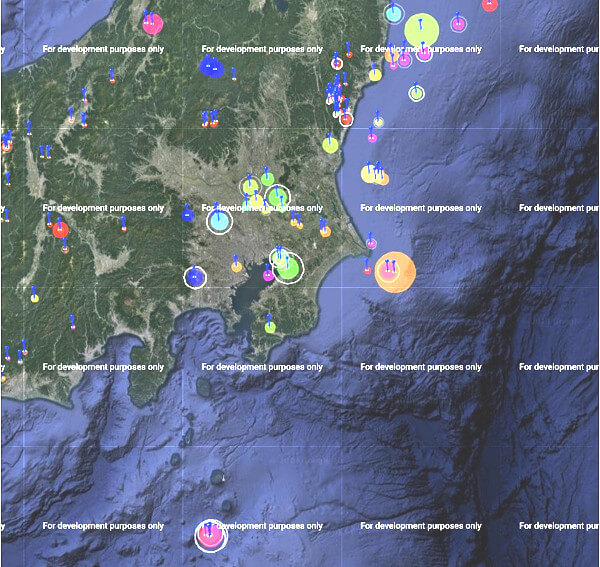Click the small red marker left of the large orange circle
Image resolution: width=600 pixels, height=567 pixels.
tap(367, 270)
